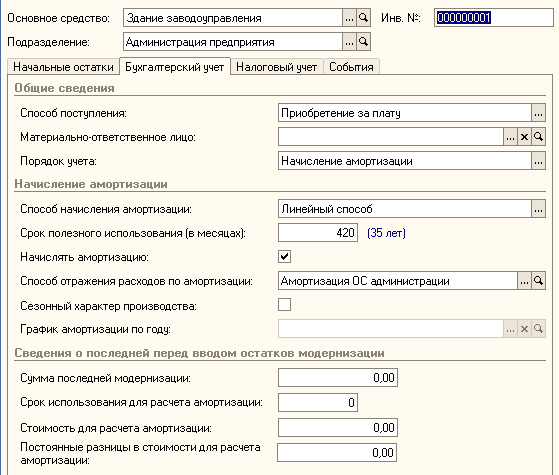Enable Сезонный характер производства checkbox
Viewport: 559px width, 475px height.
(x=284, y=305)
